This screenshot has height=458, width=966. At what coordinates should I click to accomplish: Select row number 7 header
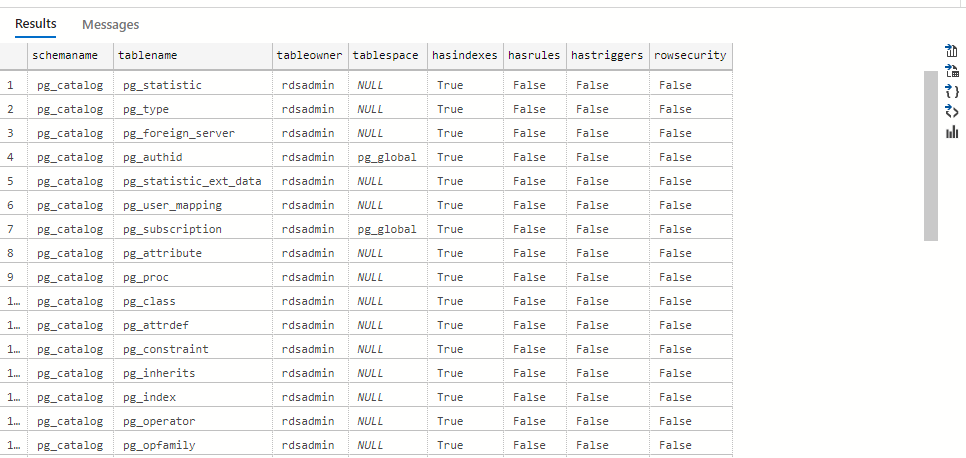click(11, 229)
